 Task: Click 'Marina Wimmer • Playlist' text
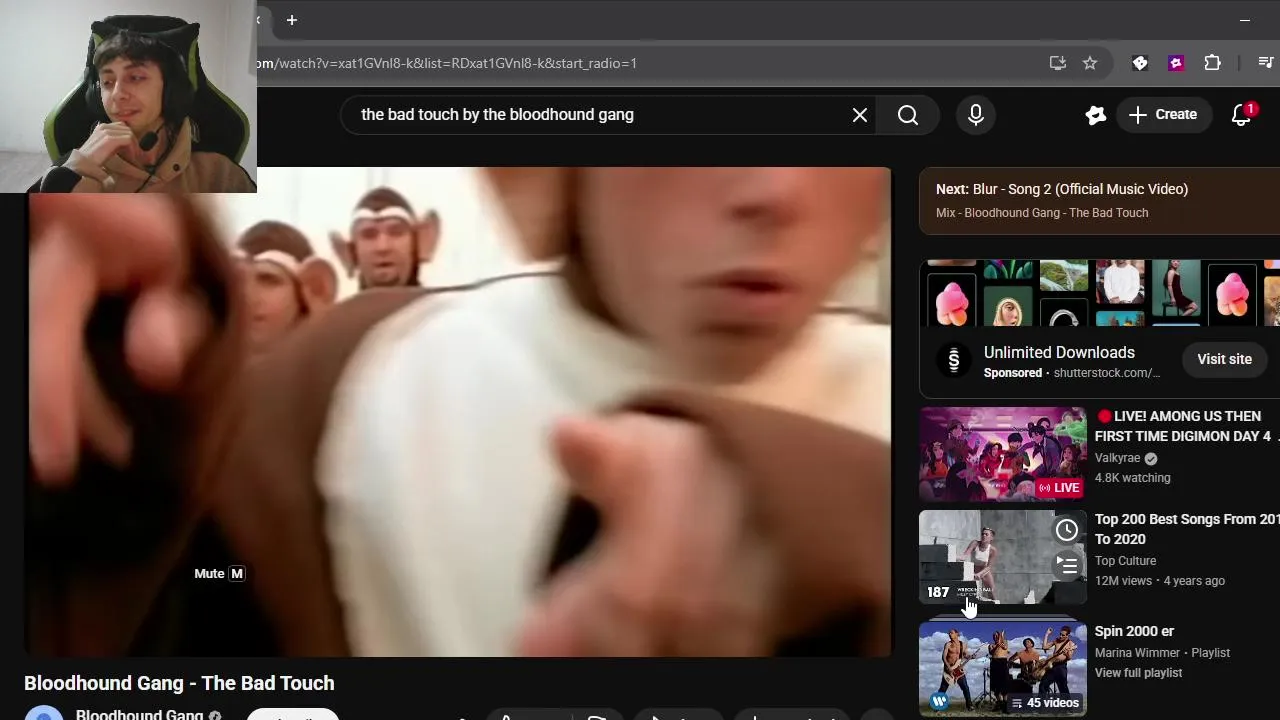[1162, 653]
